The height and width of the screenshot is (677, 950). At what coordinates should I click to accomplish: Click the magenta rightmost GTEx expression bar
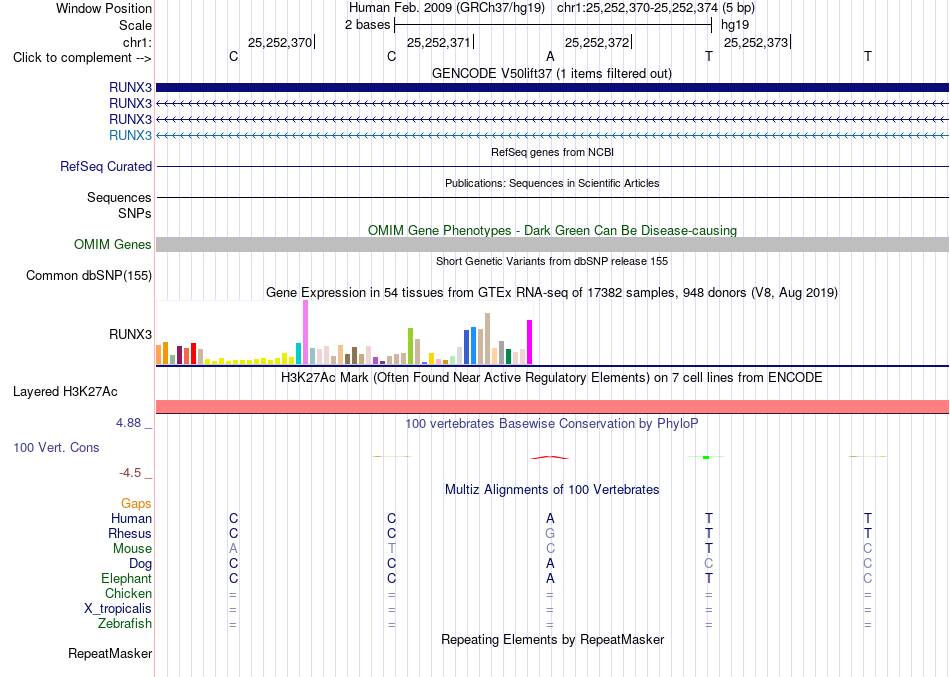(530, 342)
